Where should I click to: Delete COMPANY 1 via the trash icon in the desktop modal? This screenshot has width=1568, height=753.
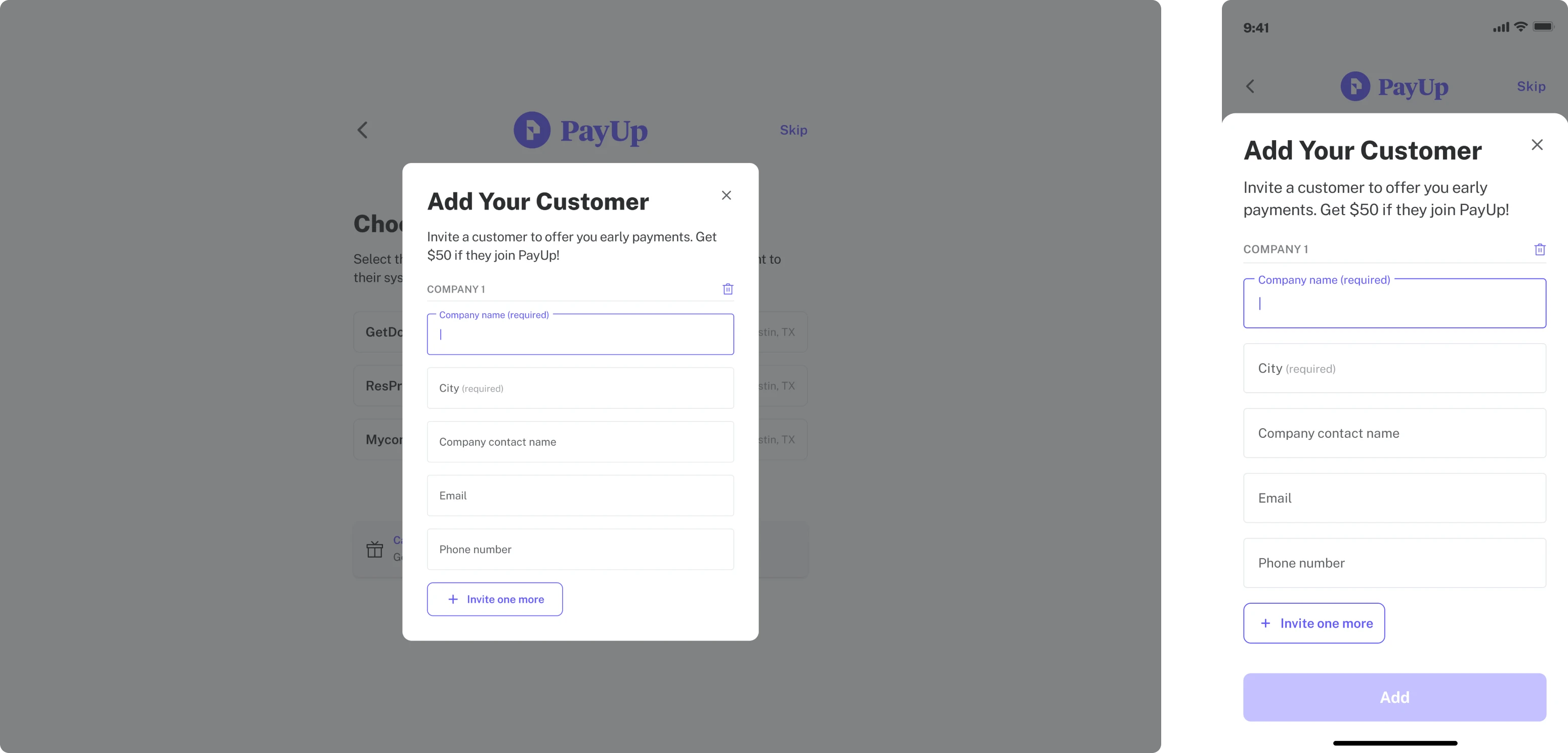(728, 288)
